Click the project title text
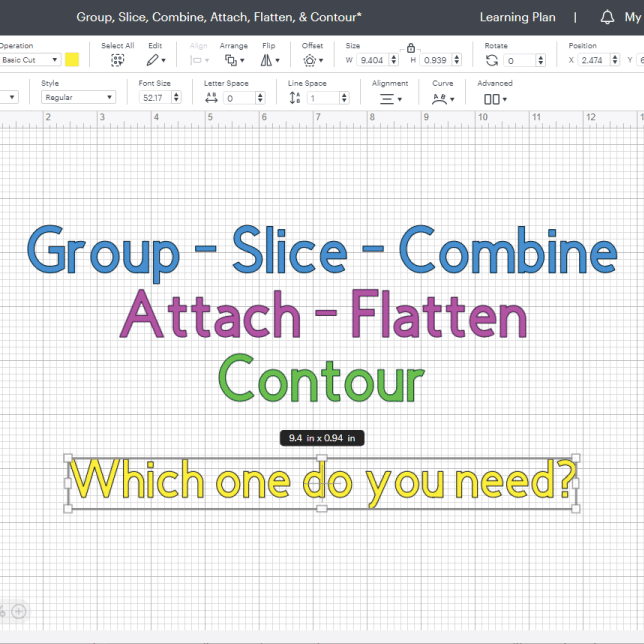Image resolution: width=644 pixels, height=644 pixels. [219, 17]
